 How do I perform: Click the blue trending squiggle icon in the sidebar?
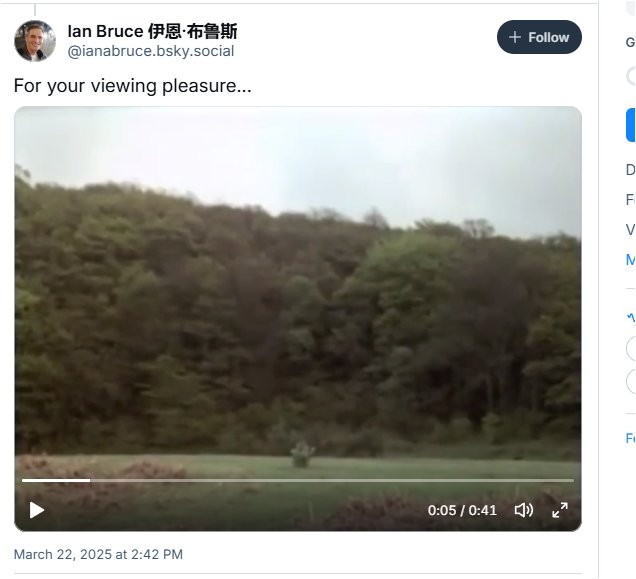click(631, 317)
